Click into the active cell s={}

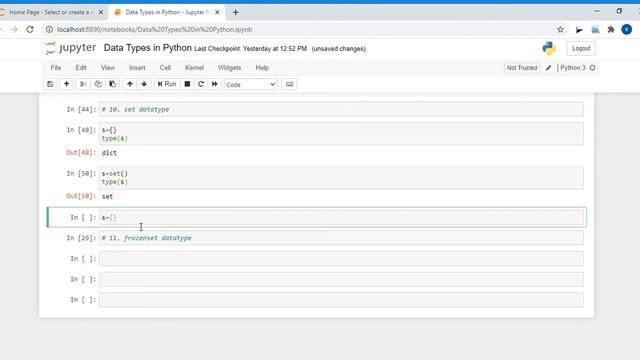[341, 218]
